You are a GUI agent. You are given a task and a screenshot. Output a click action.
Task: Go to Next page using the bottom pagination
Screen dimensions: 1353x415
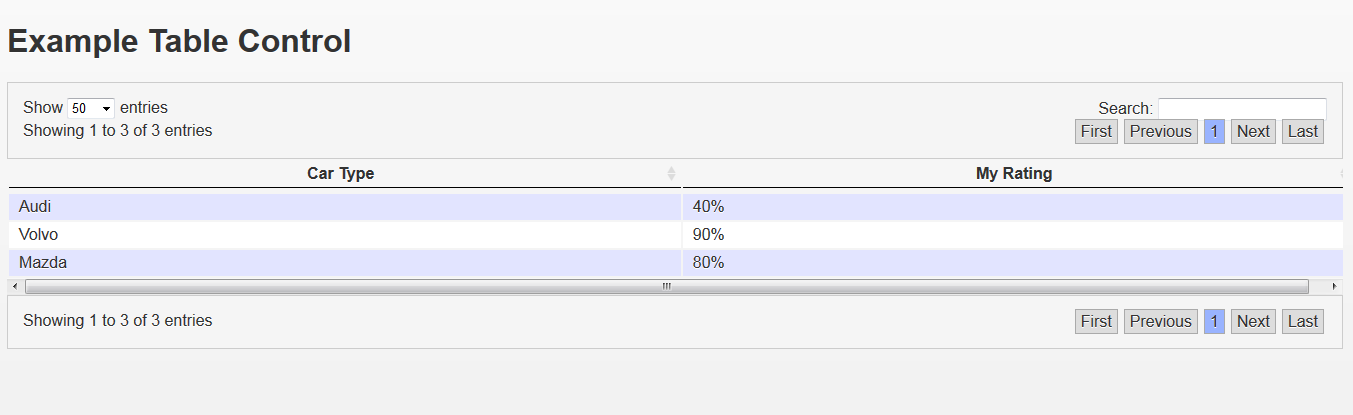pyautogui.click(x=1253, y=321)
